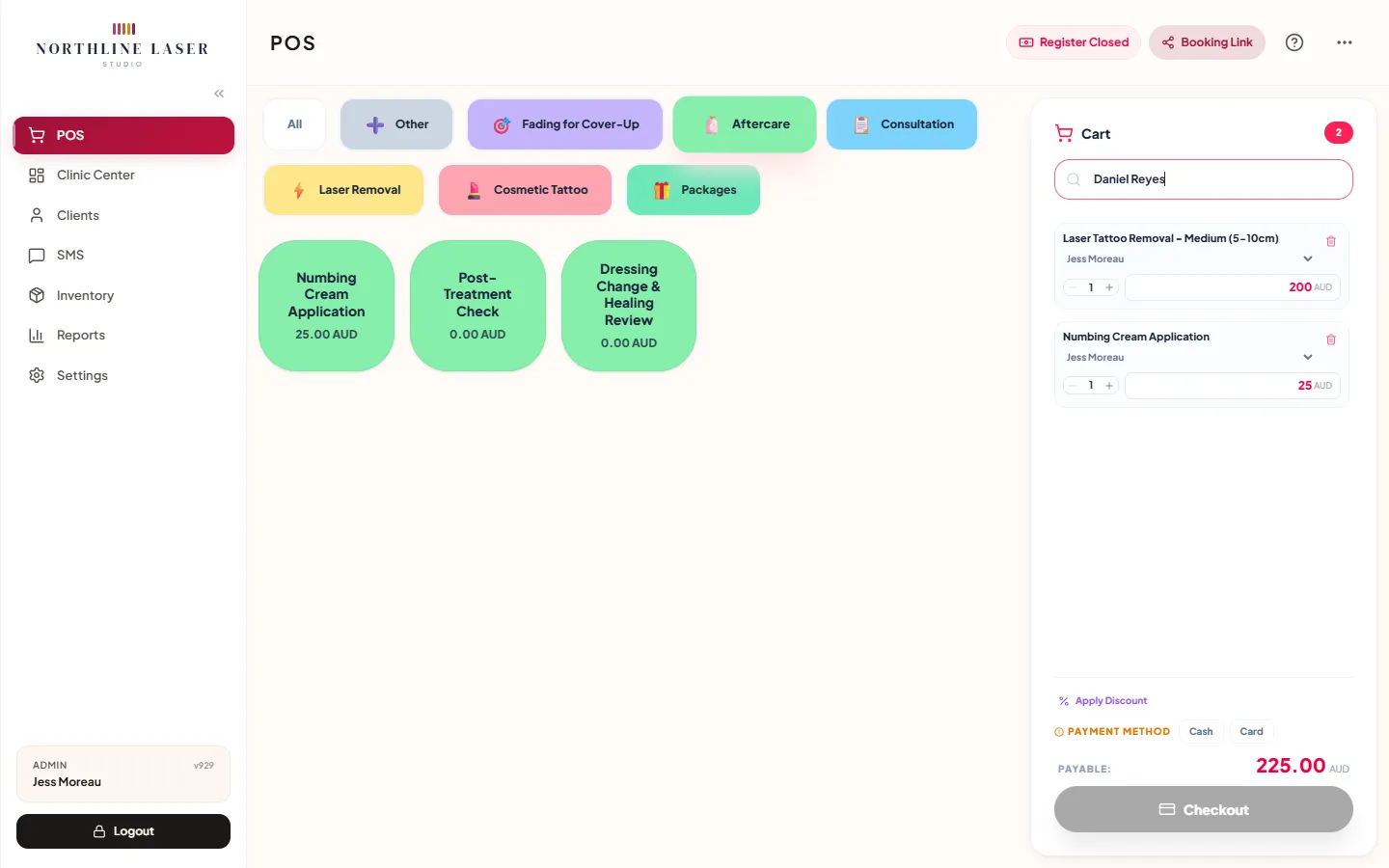Image resolution: width=1389 pixels, height=868 pixels.
Task: Select POS in the sidebar
Action: click(123, 135)
